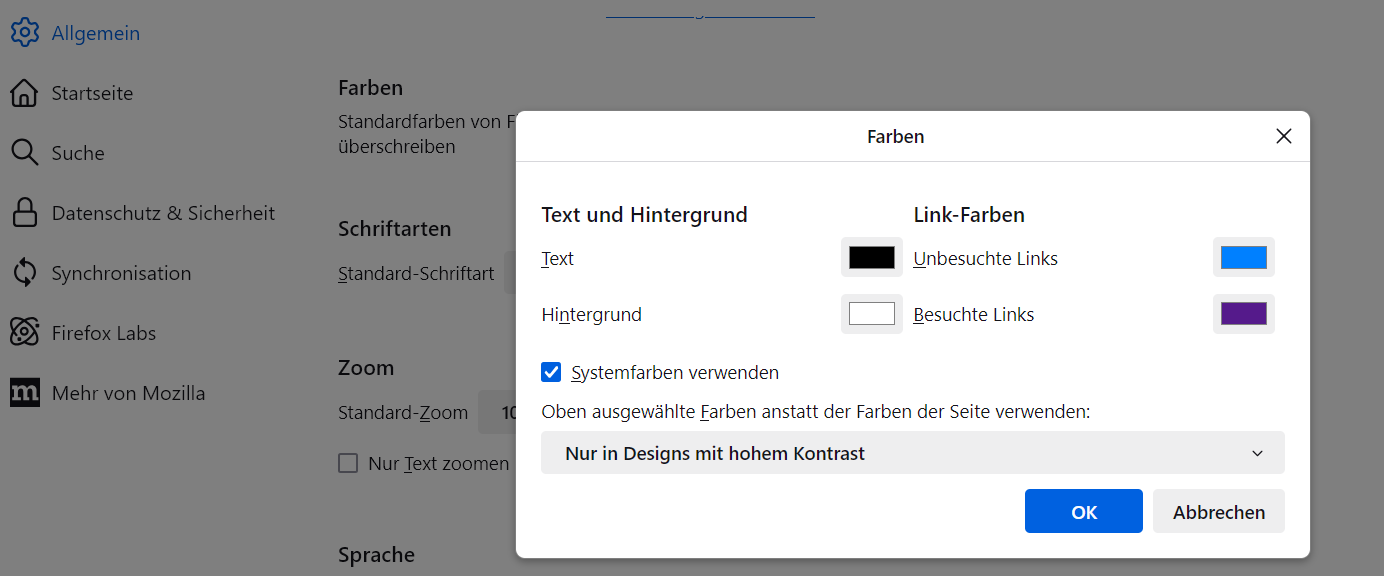Click the Suche magnifier icon
This screenshot has height=576, width=1384.
pos(24,153)
